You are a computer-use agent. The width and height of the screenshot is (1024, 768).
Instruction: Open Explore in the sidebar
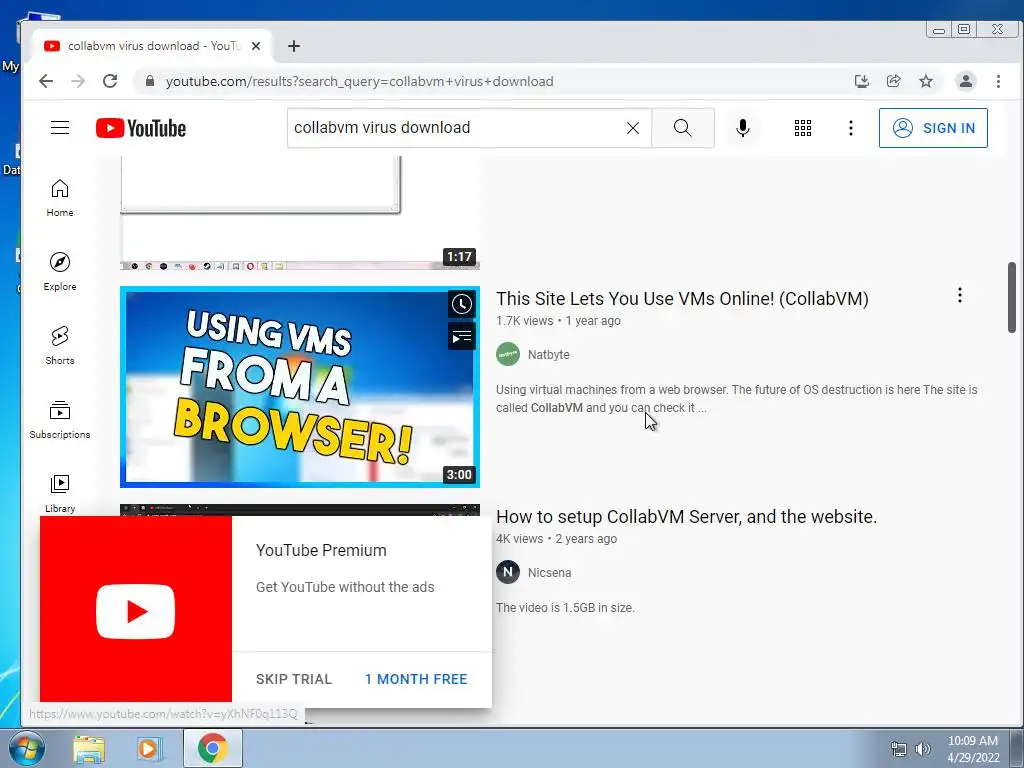coord(60,272)
